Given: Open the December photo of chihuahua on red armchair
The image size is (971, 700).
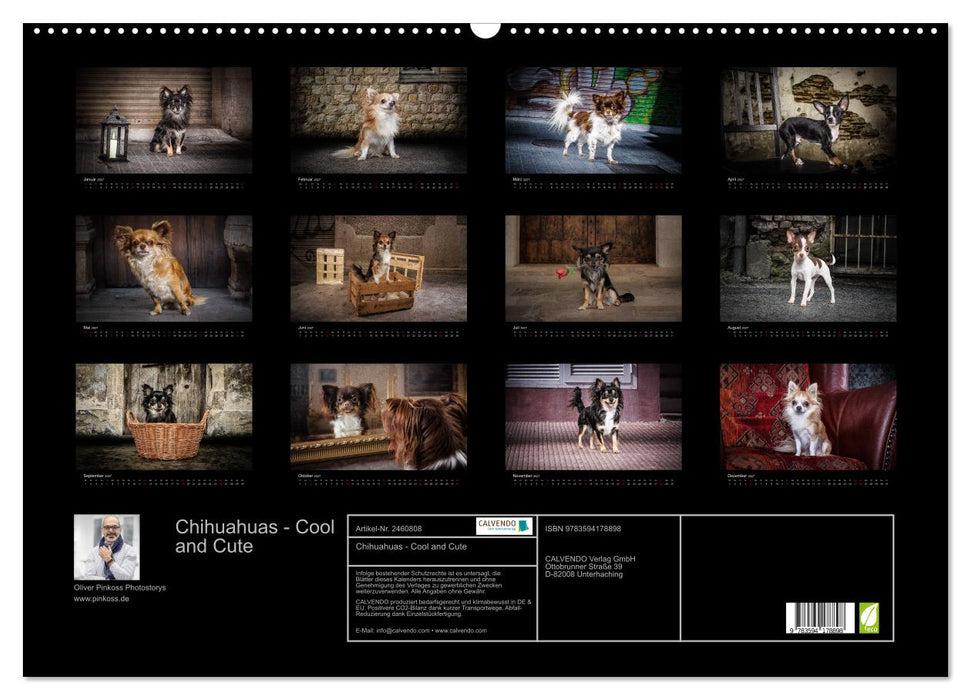Looking at the screenshot, I should point(808,416).
